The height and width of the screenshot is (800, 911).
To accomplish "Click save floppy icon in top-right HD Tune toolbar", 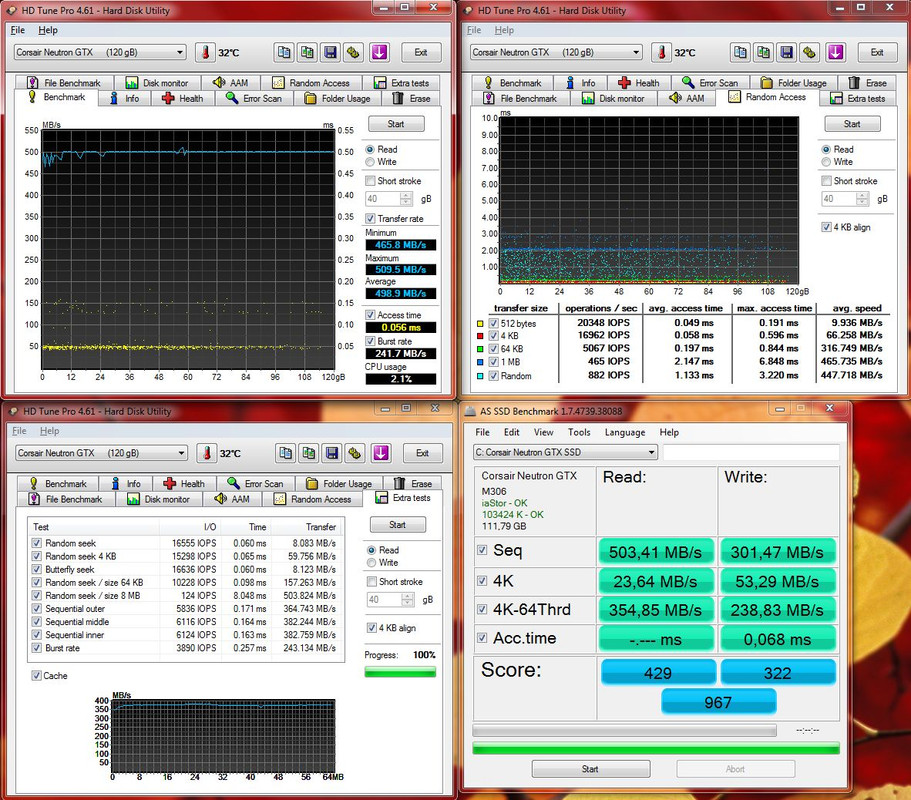I will pyautogui.click(x=787, y=52).
